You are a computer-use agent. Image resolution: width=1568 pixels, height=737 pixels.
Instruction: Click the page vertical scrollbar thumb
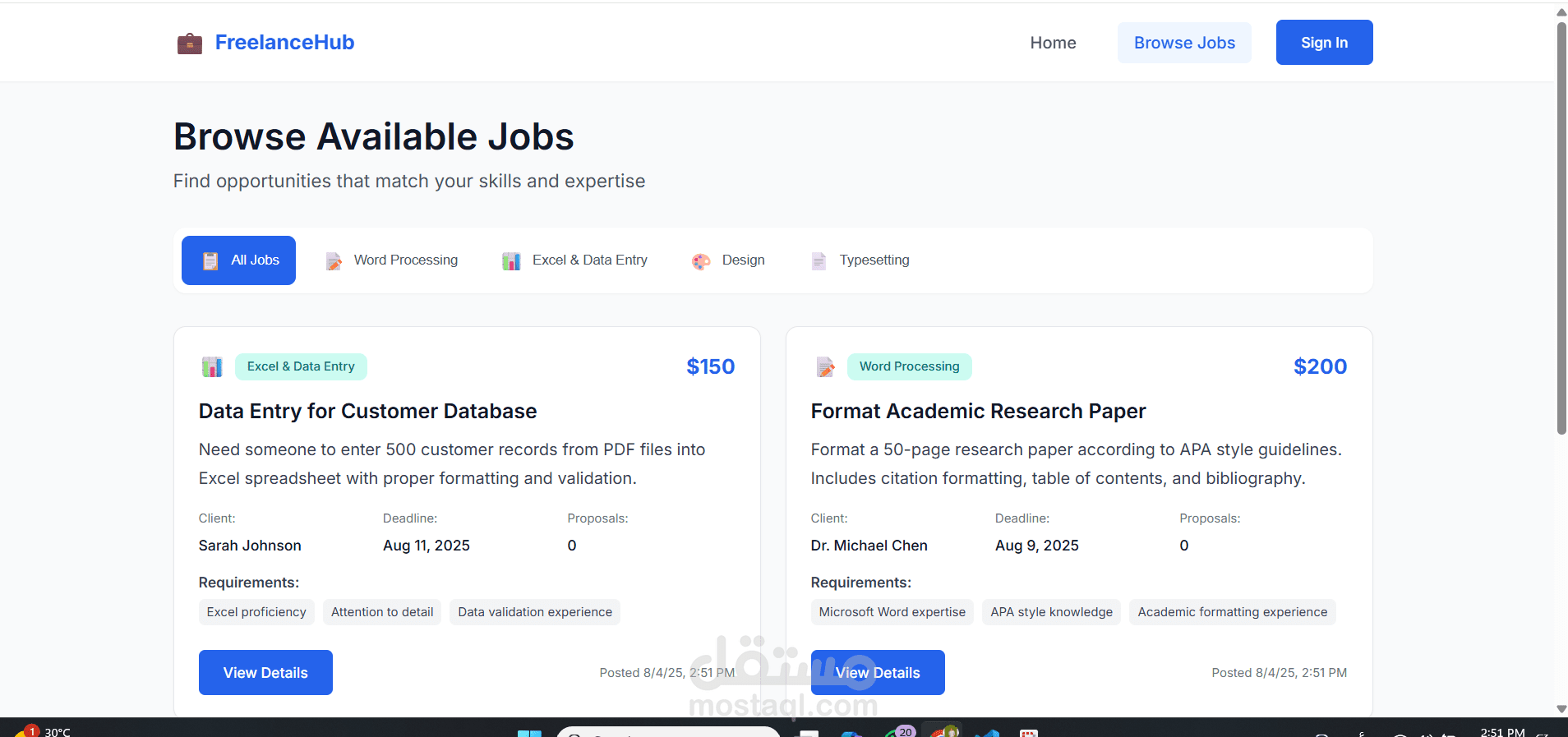click(1561, 228)
